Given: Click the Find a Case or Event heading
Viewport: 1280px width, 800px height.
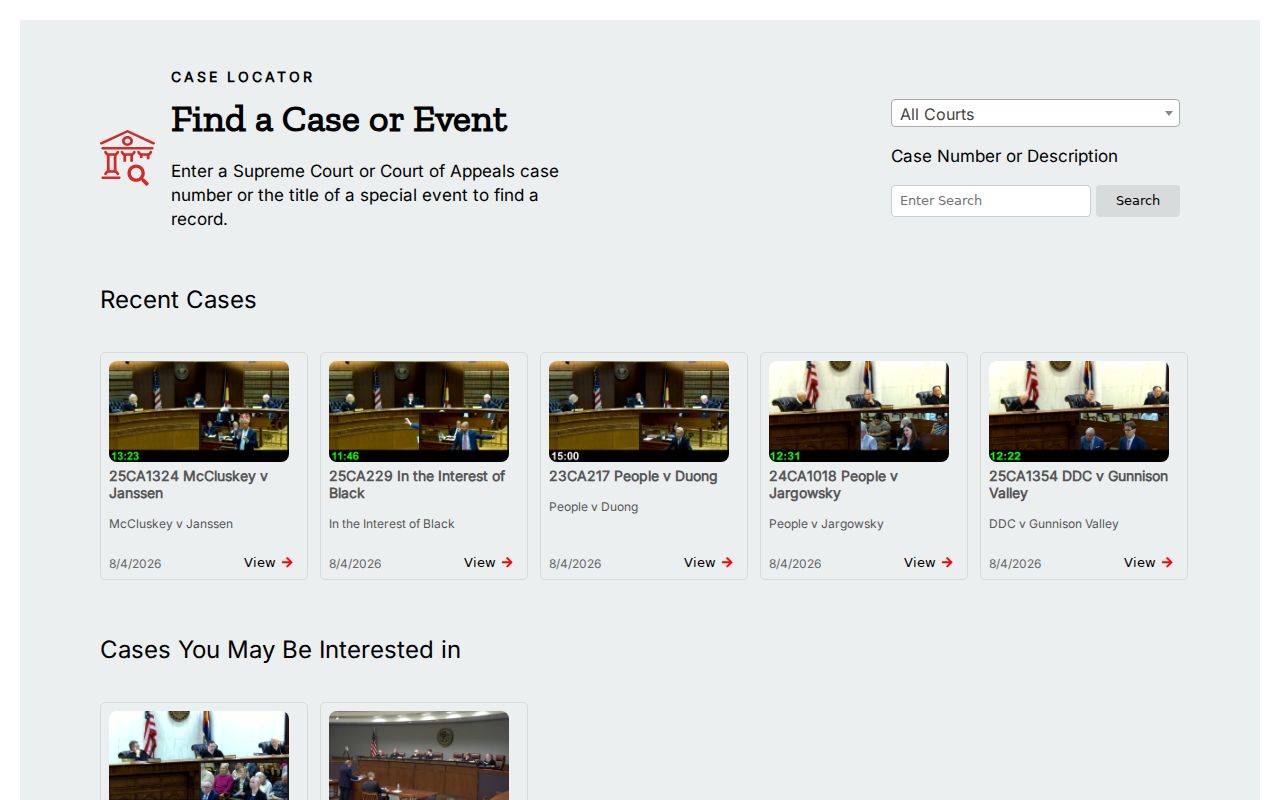Looking at the screenshot, I should coord(339,120).
